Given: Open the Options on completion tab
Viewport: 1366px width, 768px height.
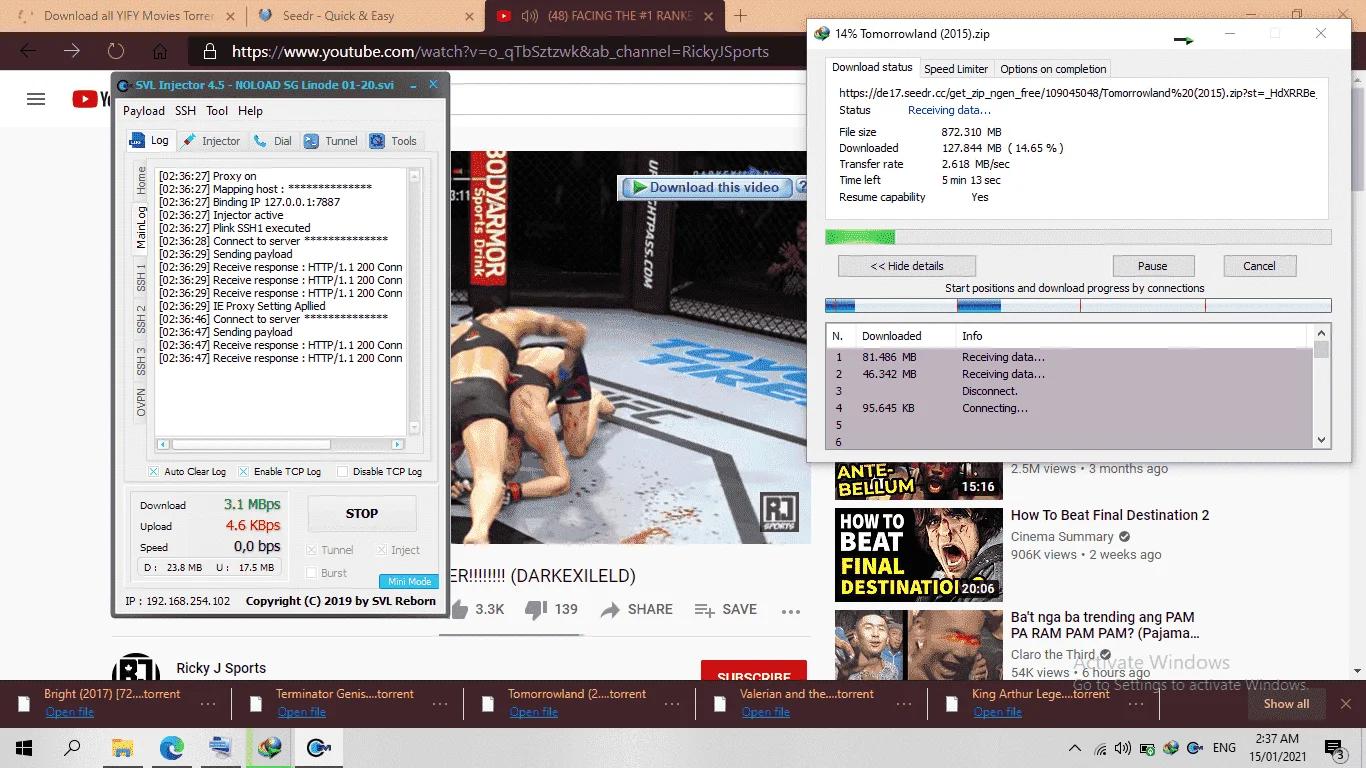Looking at the screenshot, I should click(x=1053, y=69).
